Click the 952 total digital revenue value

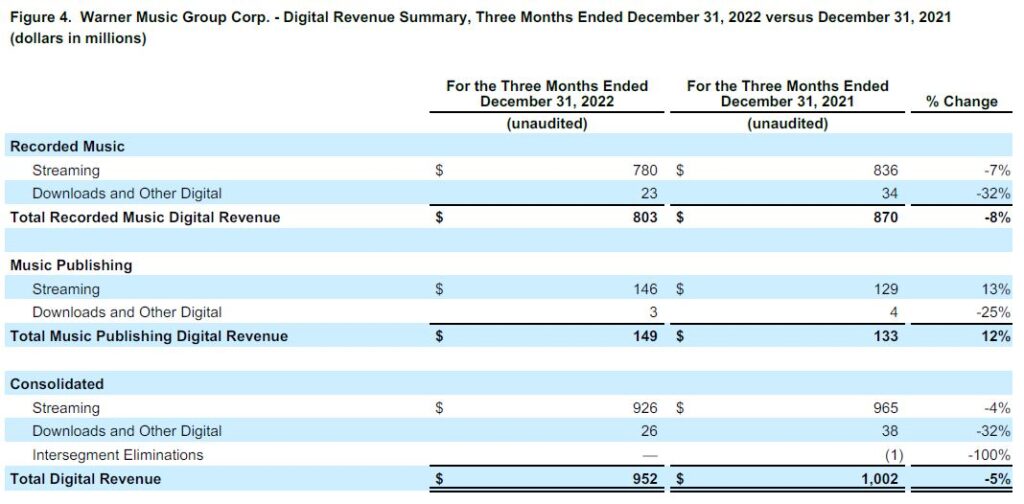coord(644,479)
